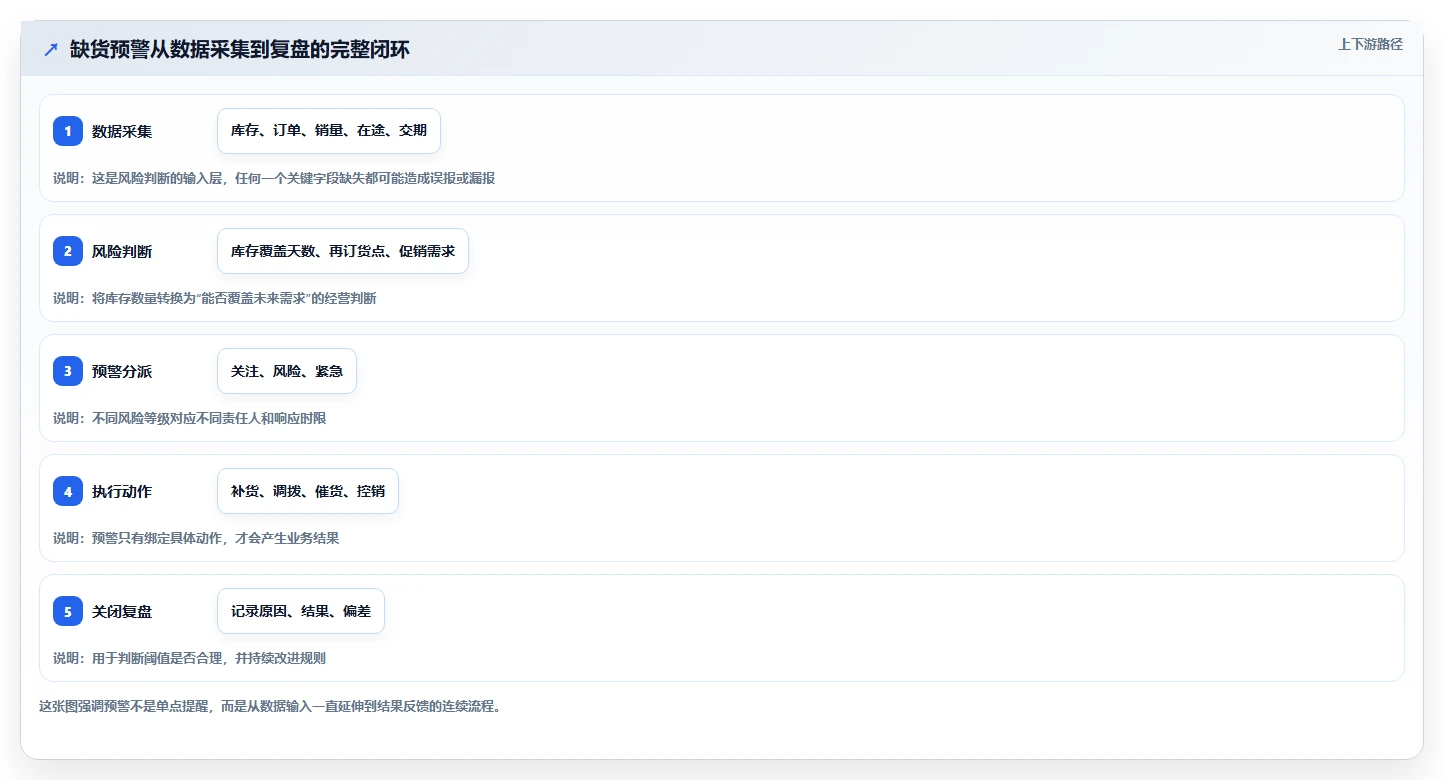
Task: Click the note about 判断阈值是否合理
Action: point(190,658)
